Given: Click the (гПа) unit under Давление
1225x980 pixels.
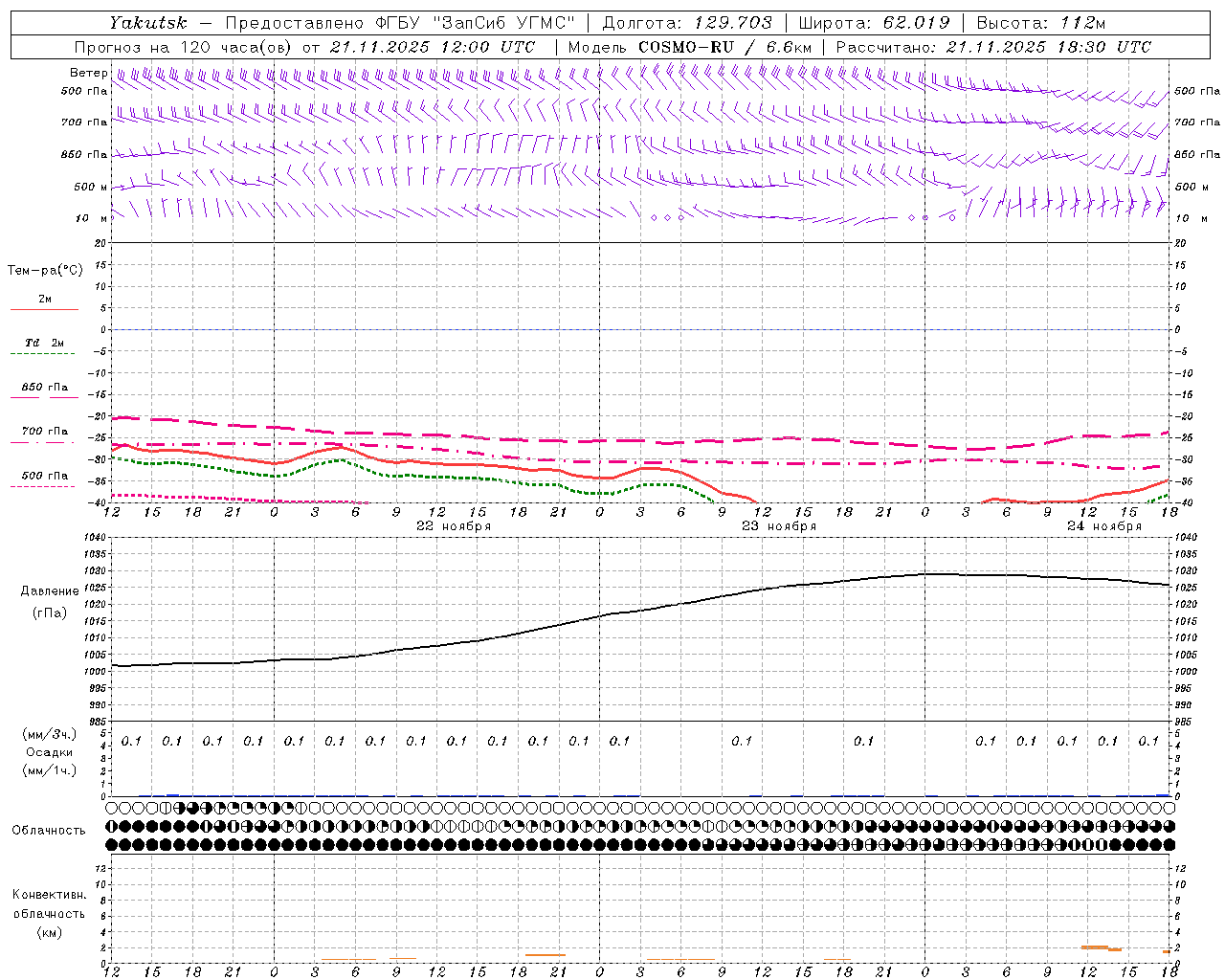Looking at the screenshot, I should [50, 613].
